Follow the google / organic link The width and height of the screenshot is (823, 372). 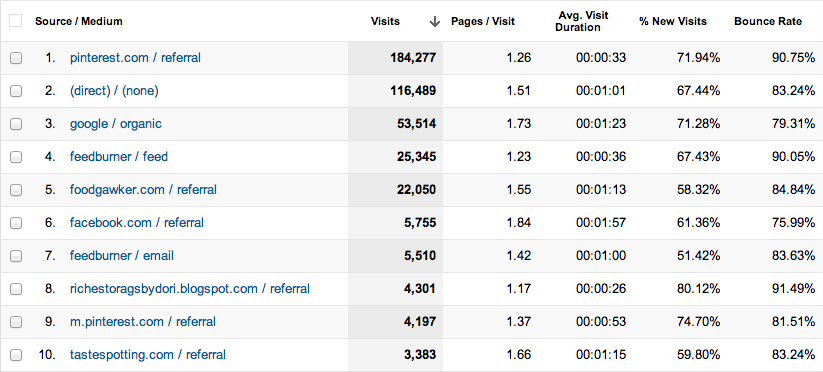[x=115, y=124]
